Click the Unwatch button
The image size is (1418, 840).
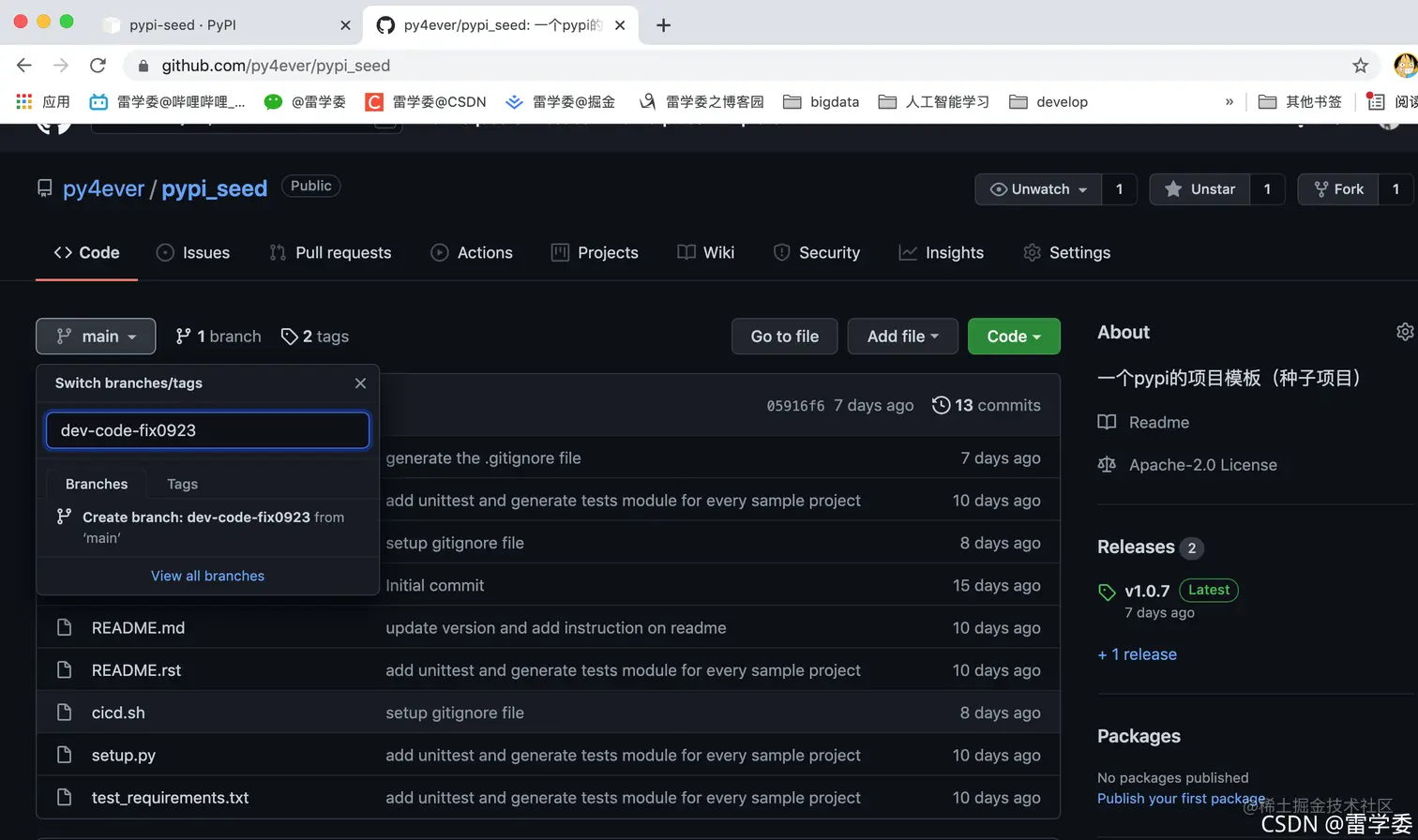(1038, 189)
